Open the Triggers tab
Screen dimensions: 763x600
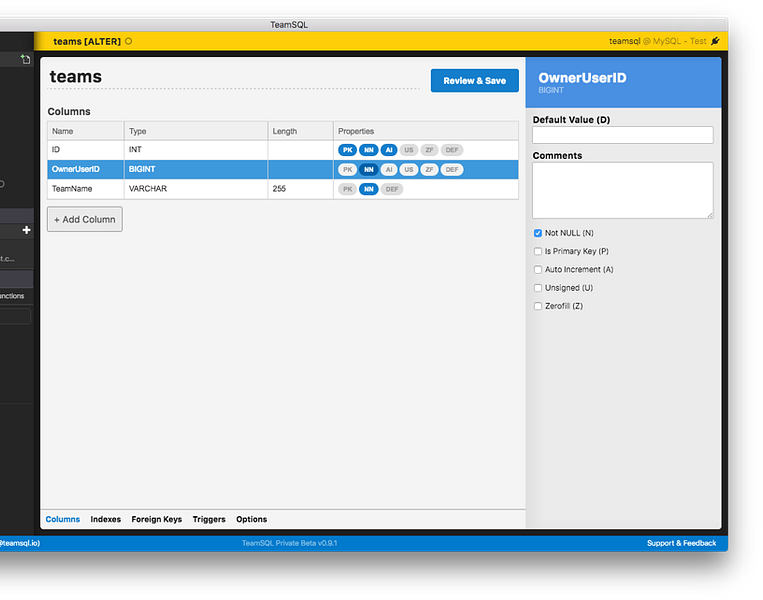(209, 519)
